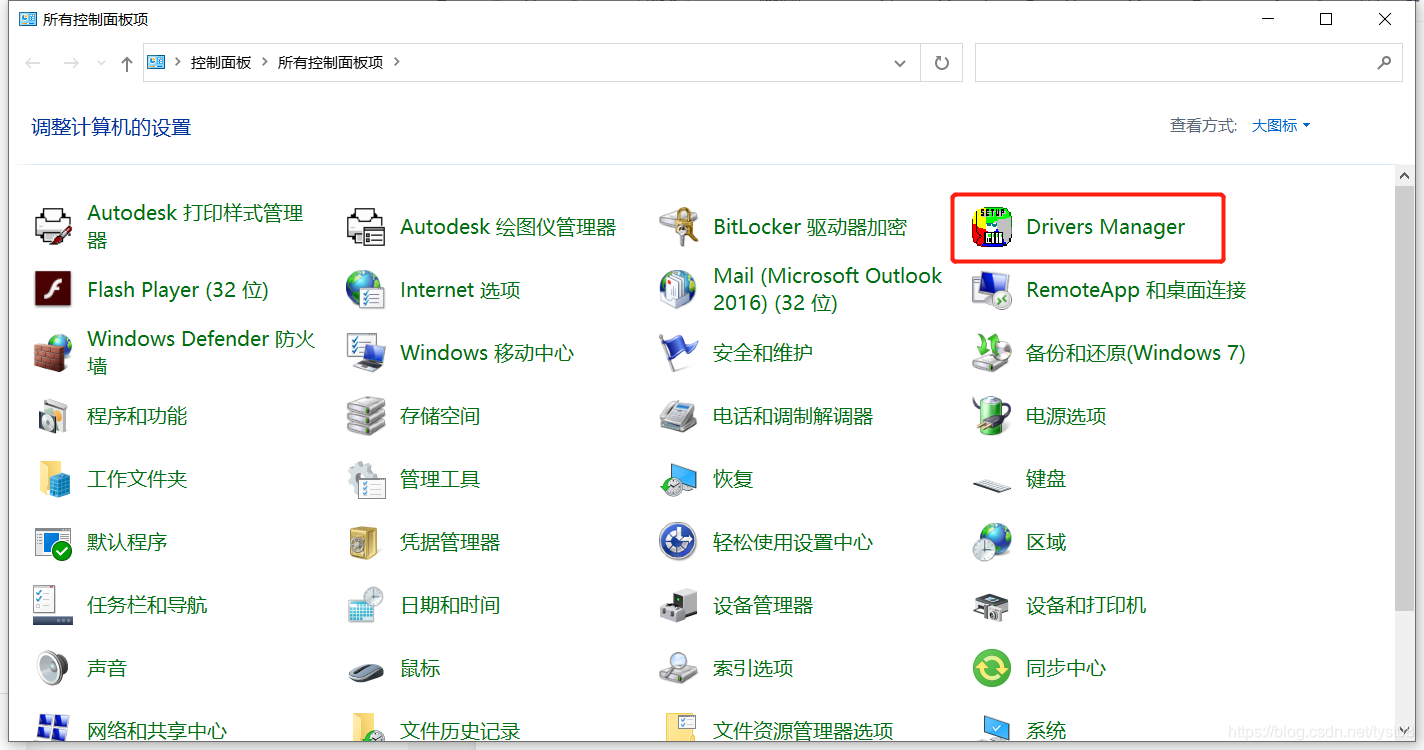
Task: Open the 电源选项 battery icon
Action: coord(992,416)
